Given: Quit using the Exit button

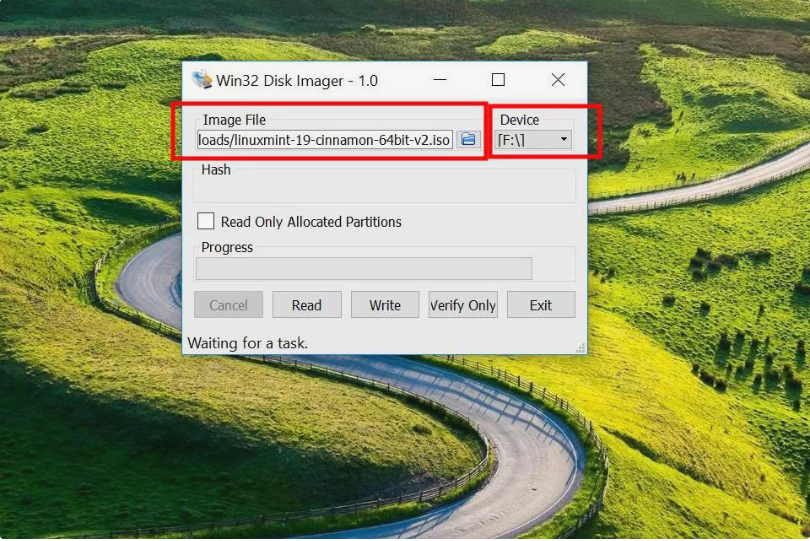Looking at the screenshot, I should click(541, 305).
